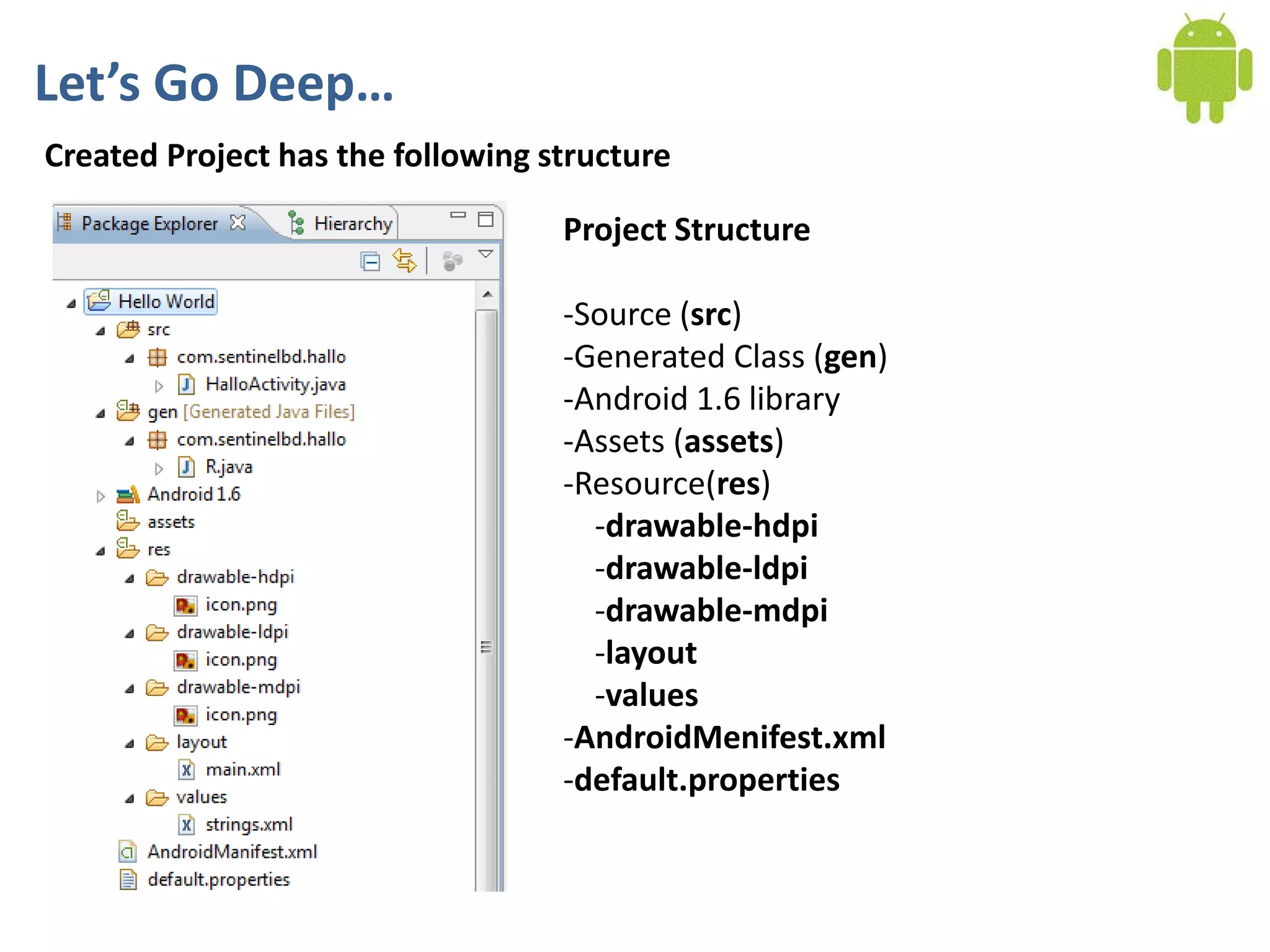This screenshot has height=952, width=1270.
Task: Click the Collapse All toolbar icon
Action: [x=370, y=262]
